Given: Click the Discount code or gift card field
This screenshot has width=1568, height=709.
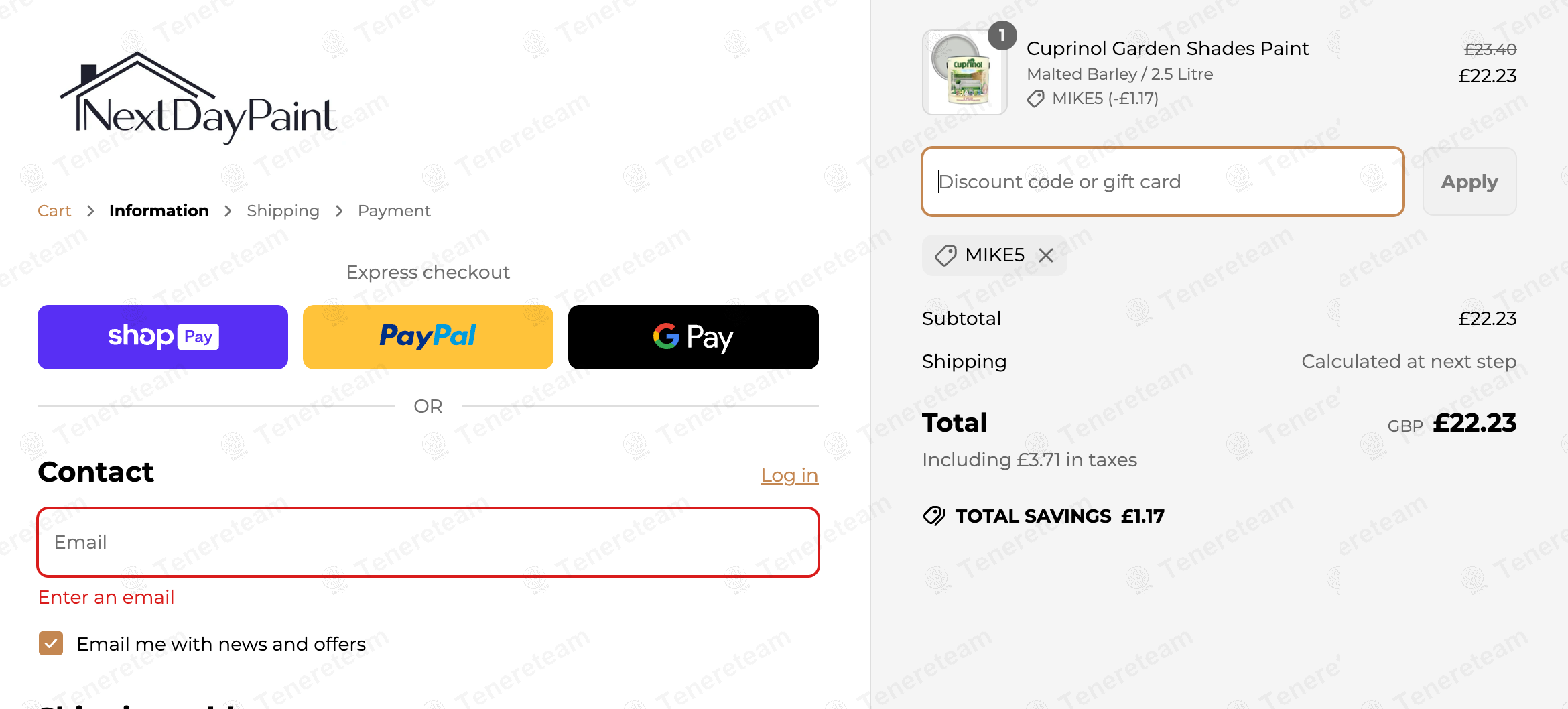Looking at the screenshot, I should point(1163,182).
